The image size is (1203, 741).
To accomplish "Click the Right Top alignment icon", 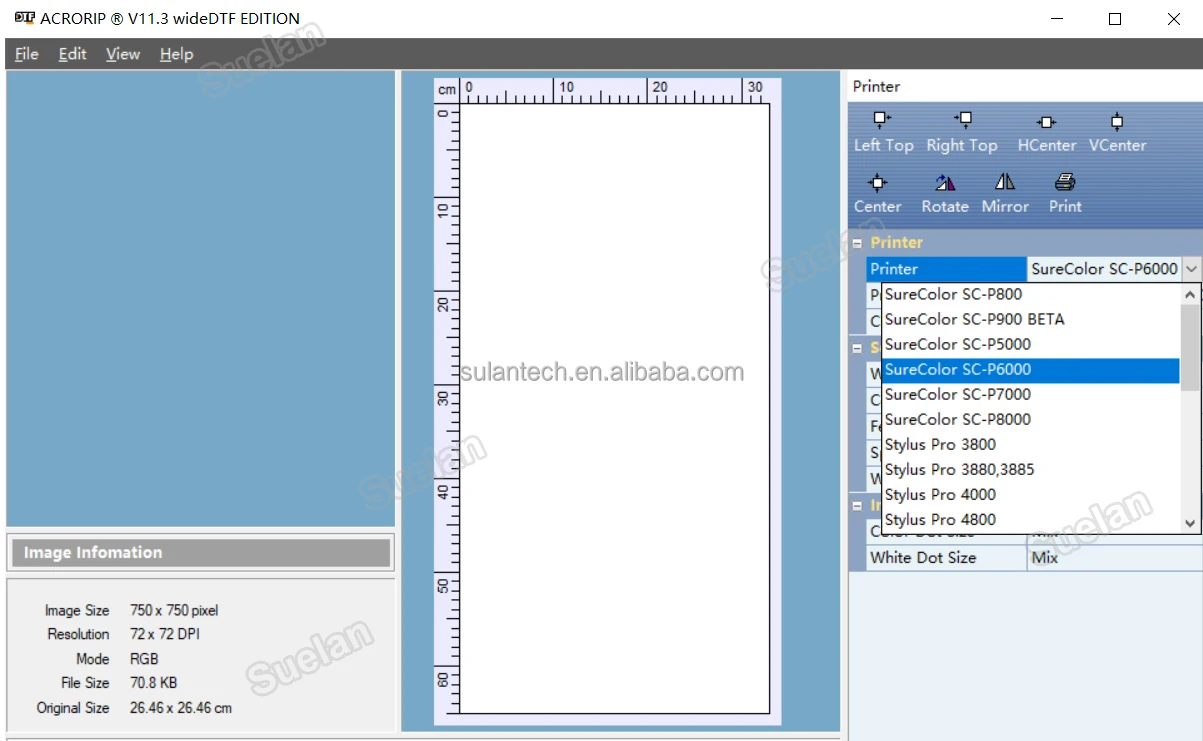I will (962, 121).
